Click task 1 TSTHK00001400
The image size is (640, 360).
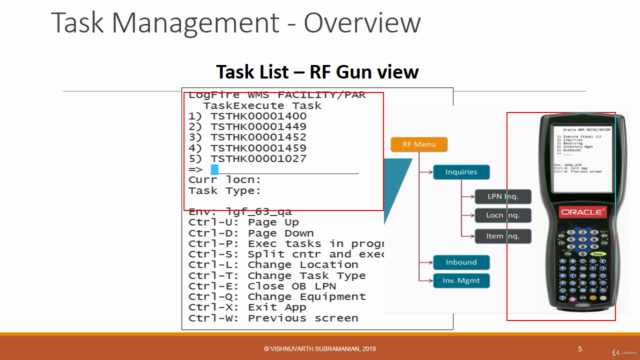[x=247, y=116]
